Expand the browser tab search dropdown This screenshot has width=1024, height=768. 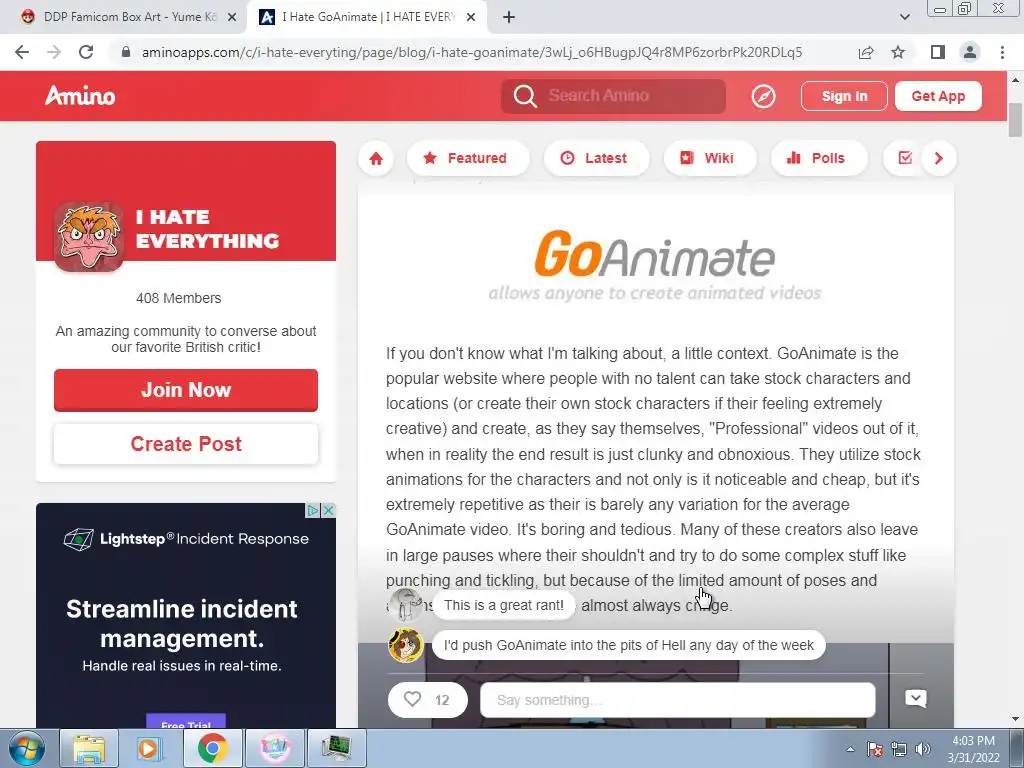pyautogui.click(x=904, y=17)
